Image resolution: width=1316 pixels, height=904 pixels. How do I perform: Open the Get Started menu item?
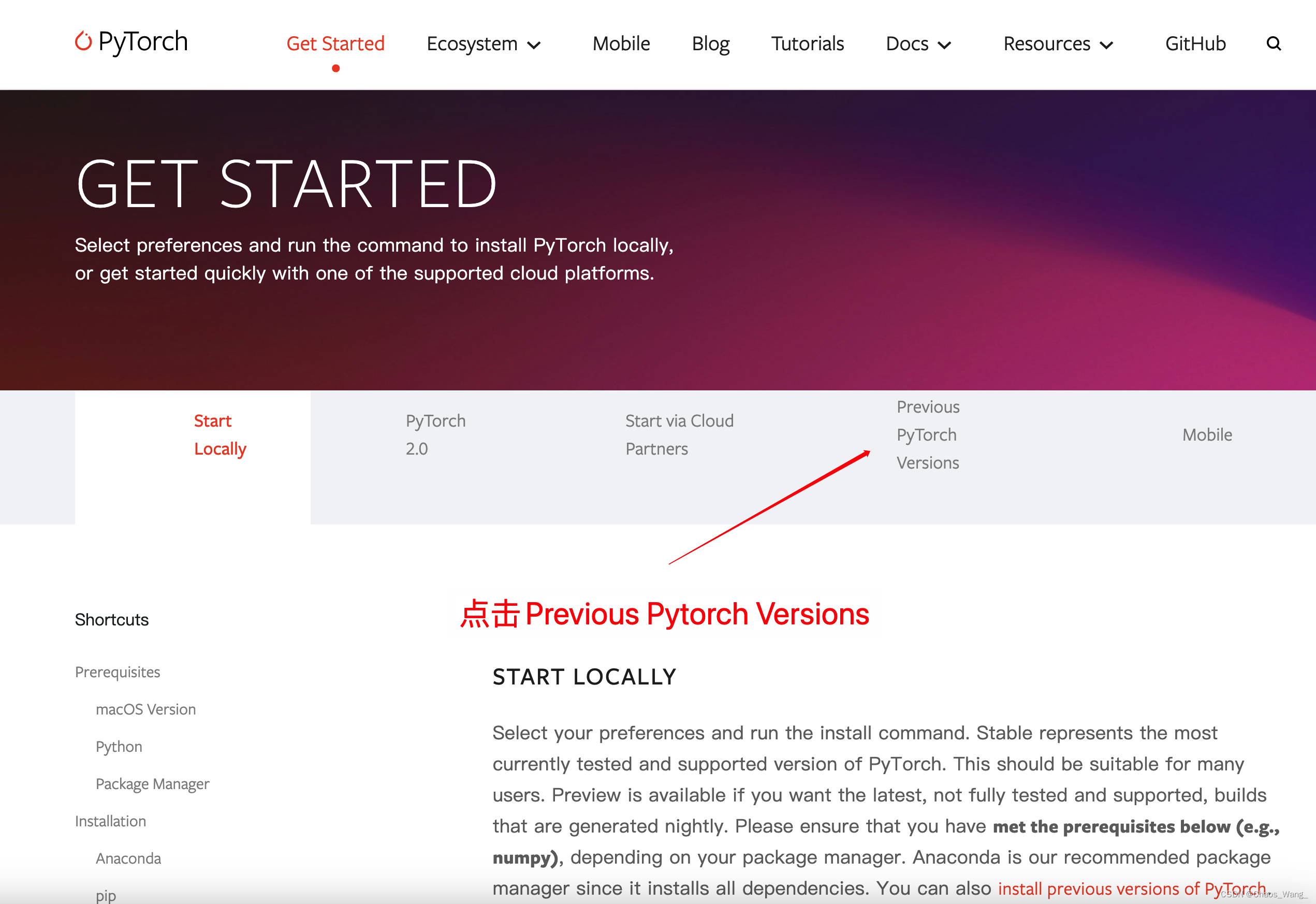click(335, 43)
